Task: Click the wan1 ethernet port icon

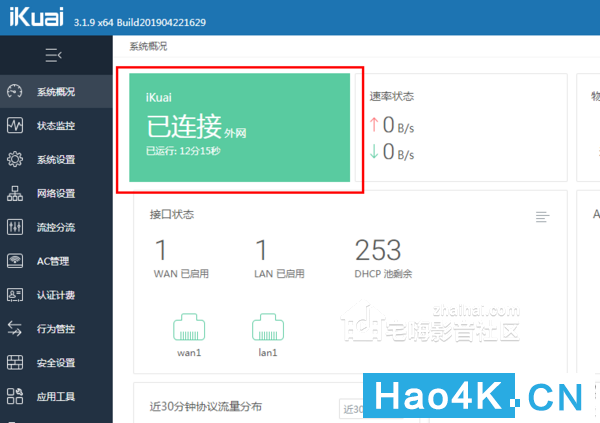Action: click(189, 327)
